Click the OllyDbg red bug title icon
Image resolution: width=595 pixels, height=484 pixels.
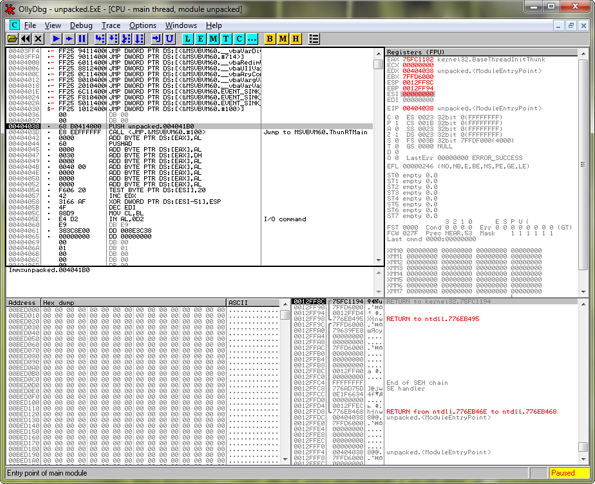[x=9, y=9]
